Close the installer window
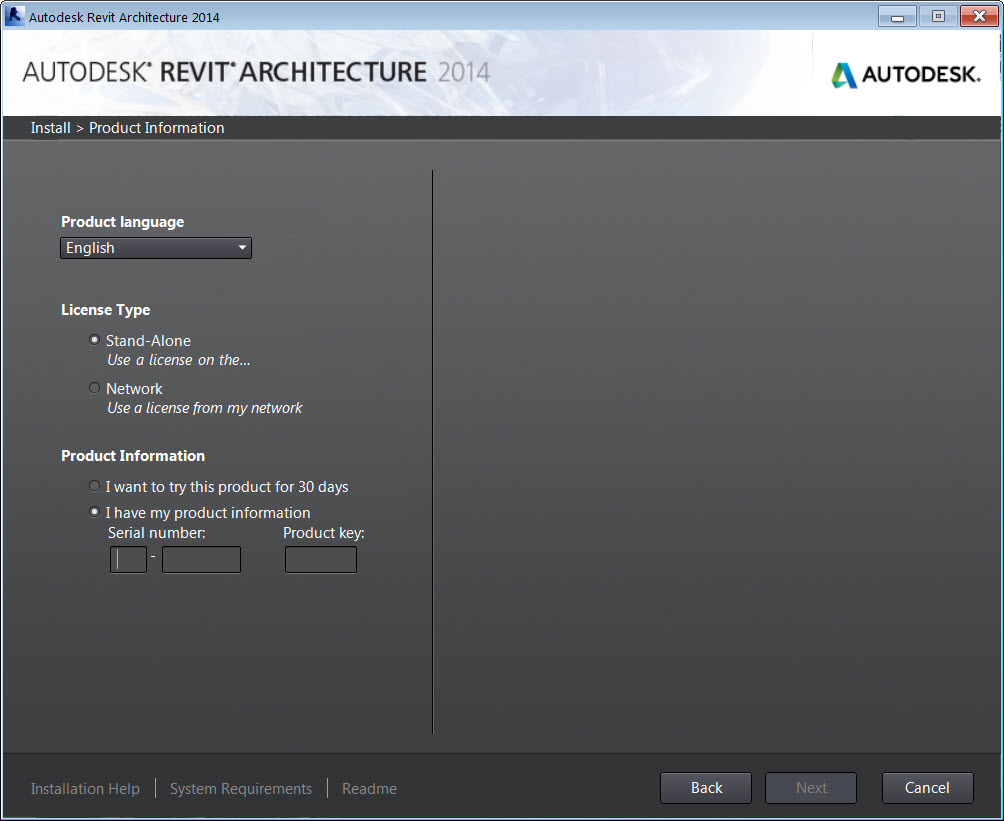Screen dimensions: 1004x821 tap(979, 16)
